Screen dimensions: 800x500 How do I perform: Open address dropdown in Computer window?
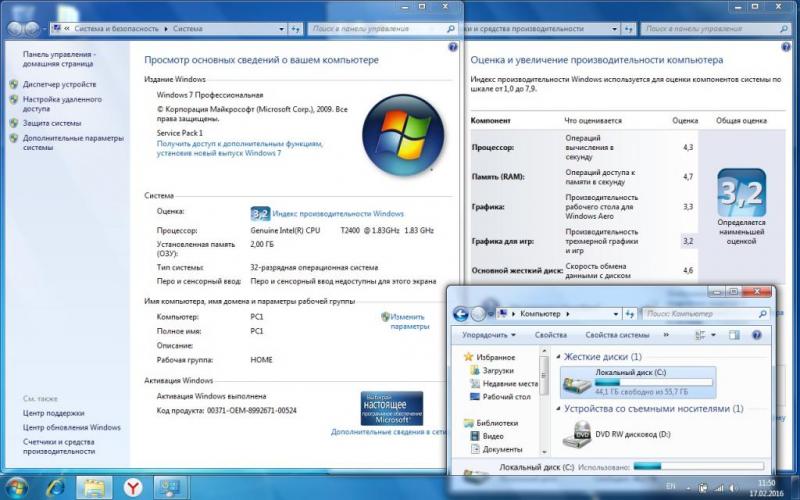(x=616, y=314)
